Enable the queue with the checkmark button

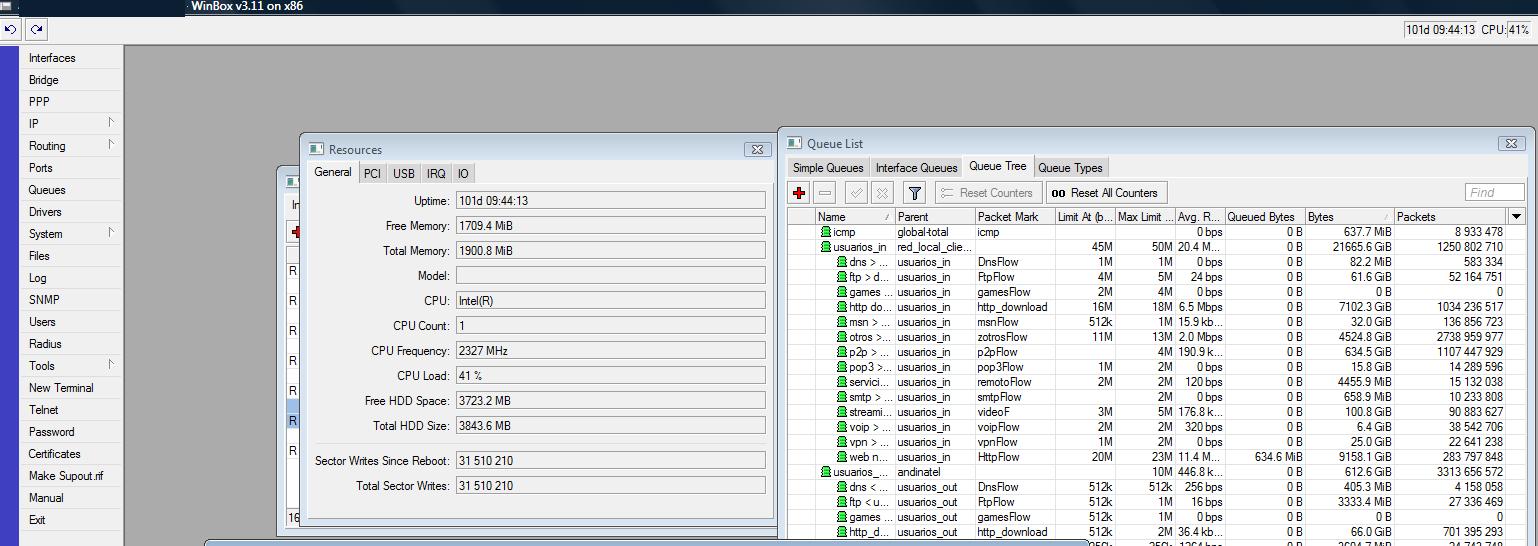coord(856,193)
